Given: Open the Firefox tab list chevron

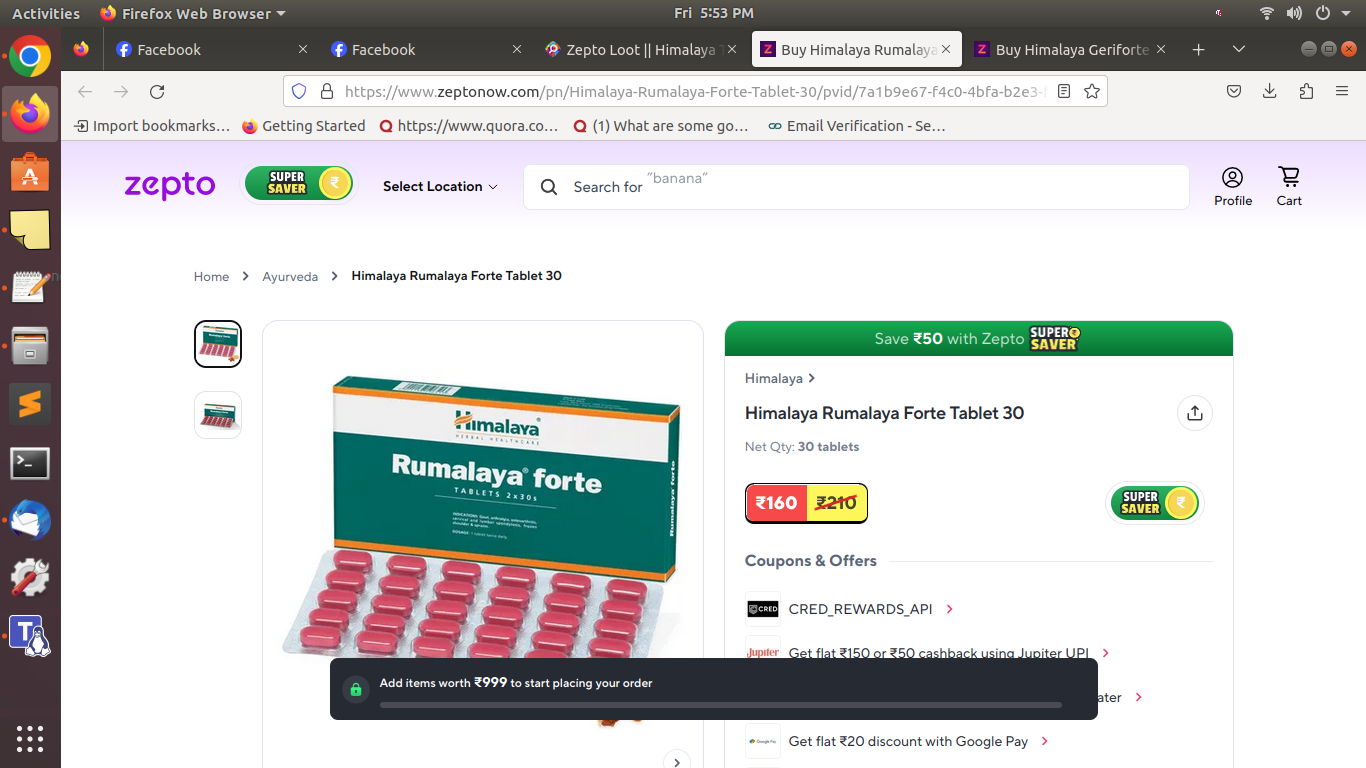Looking at the screenshot, I should (1238, 48).
